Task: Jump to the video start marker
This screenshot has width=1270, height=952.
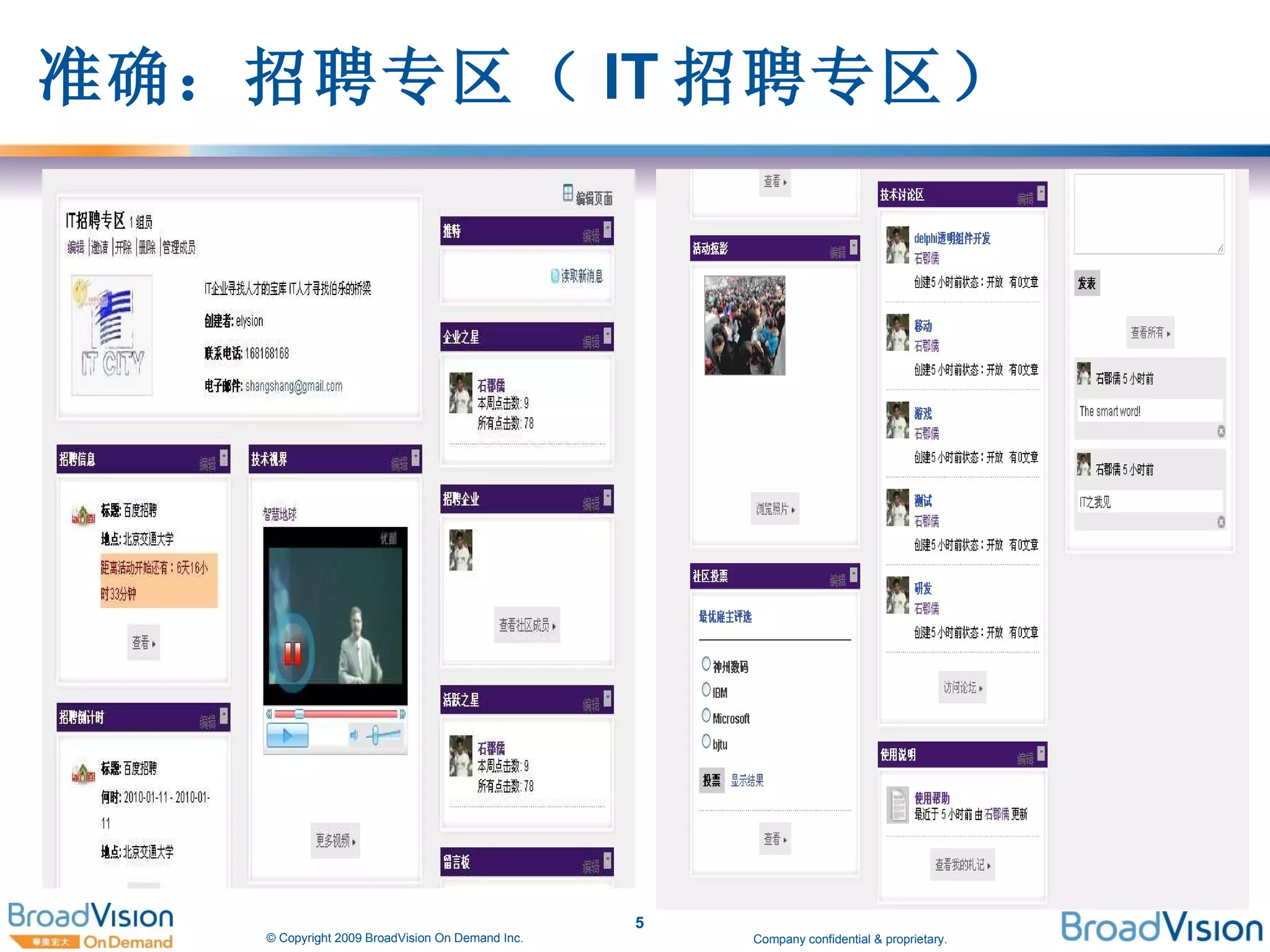Action: 269,714
